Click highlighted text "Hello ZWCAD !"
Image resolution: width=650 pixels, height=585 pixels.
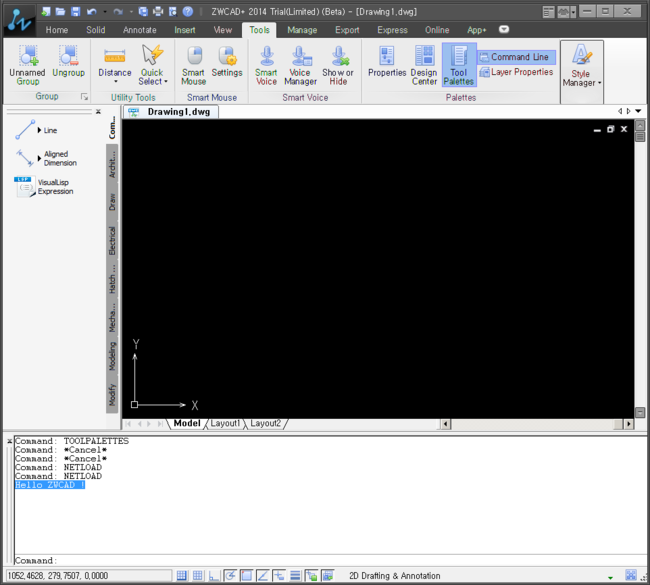point(50,485)
